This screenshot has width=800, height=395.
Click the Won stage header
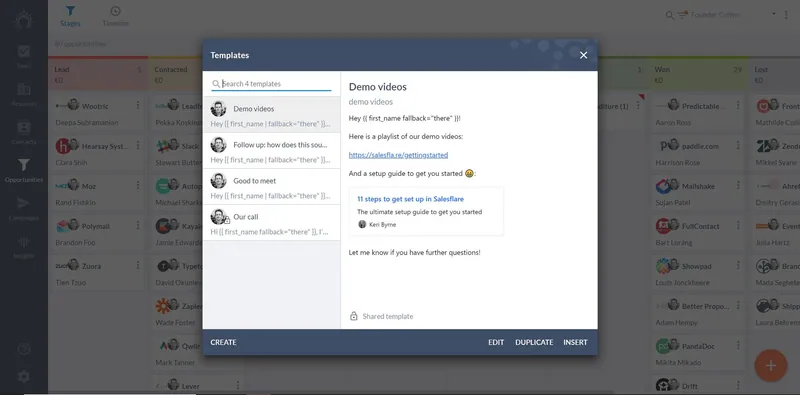[698, 75]
